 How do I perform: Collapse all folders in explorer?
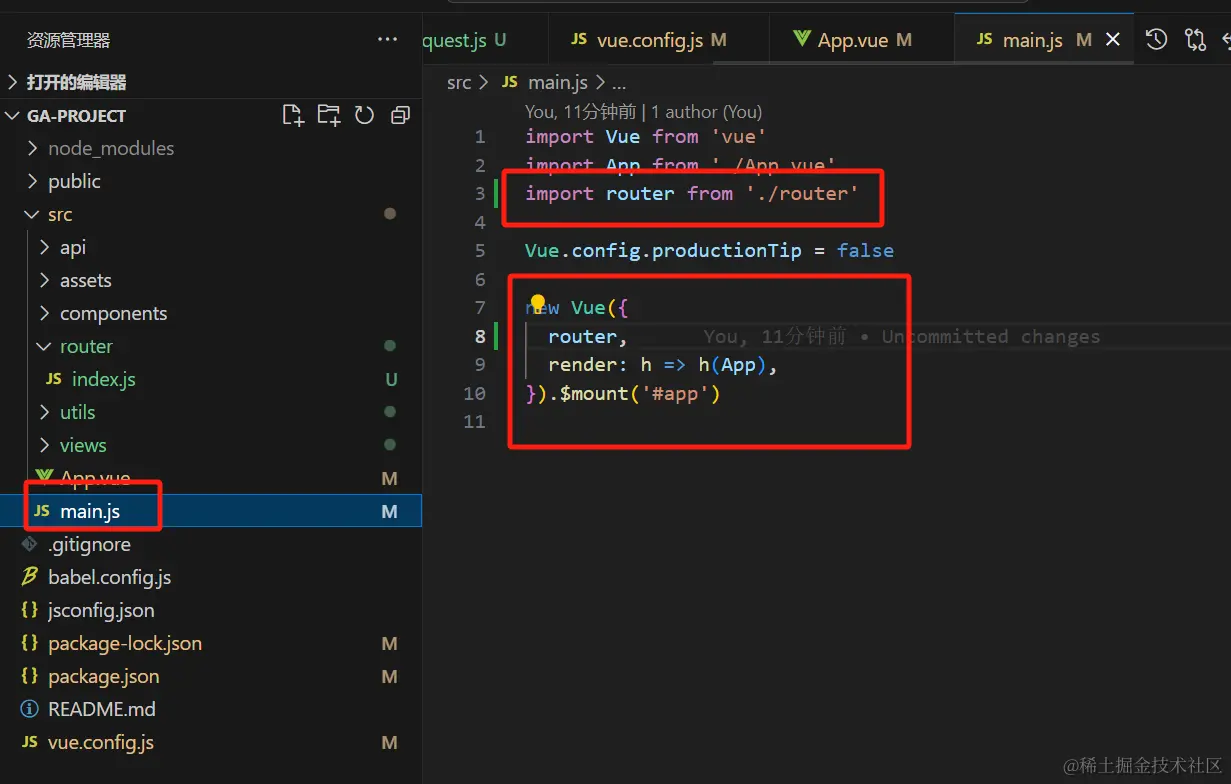400,116
